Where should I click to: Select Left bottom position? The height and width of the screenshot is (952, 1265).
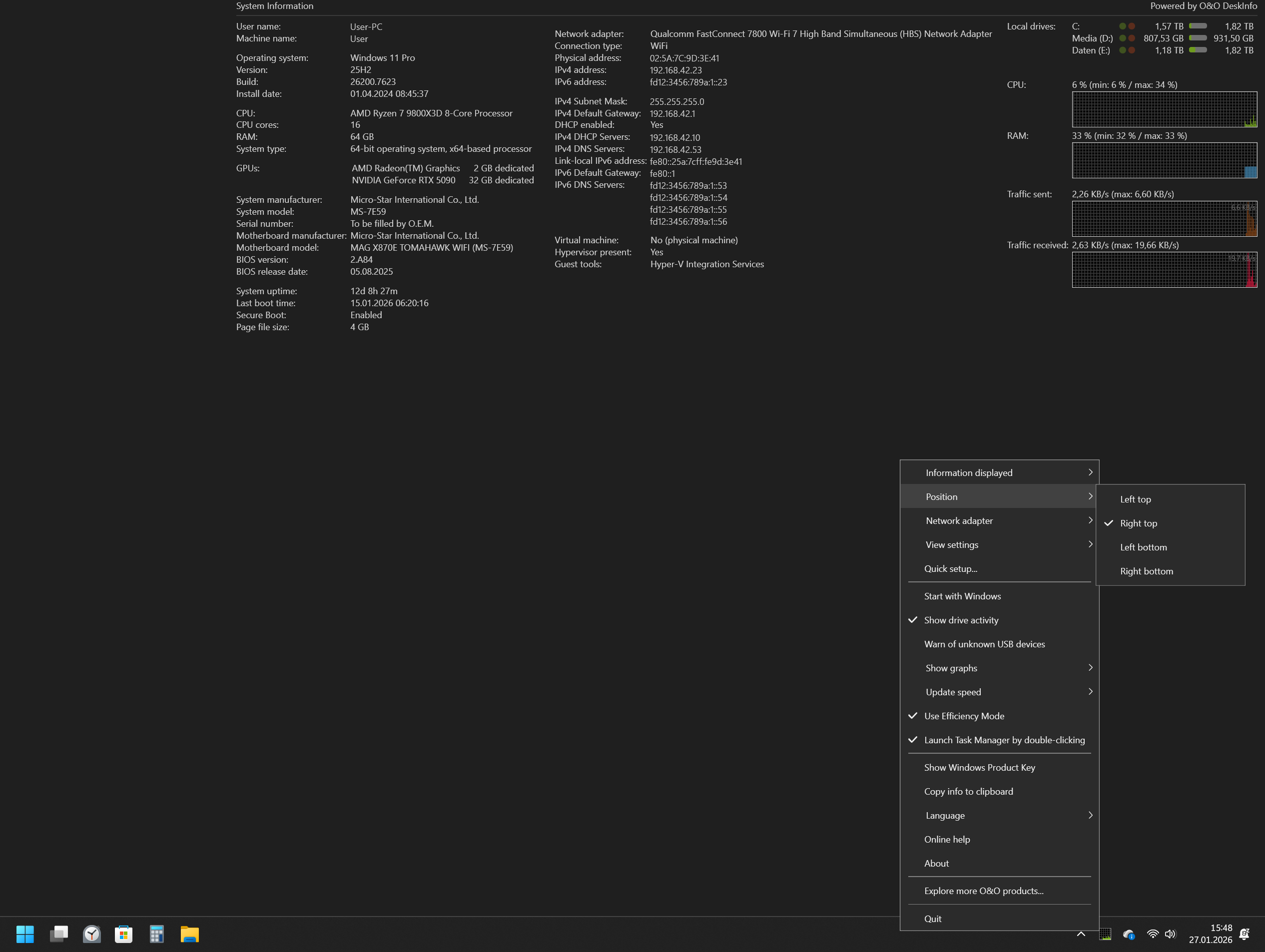click(x=1143, y=547)
